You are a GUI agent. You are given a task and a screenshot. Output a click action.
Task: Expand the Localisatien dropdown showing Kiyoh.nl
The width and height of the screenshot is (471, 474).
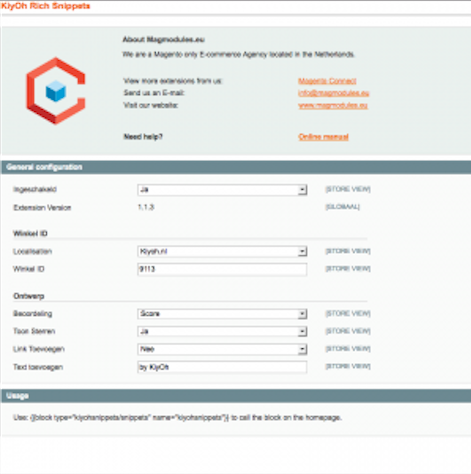coord(222,251)
